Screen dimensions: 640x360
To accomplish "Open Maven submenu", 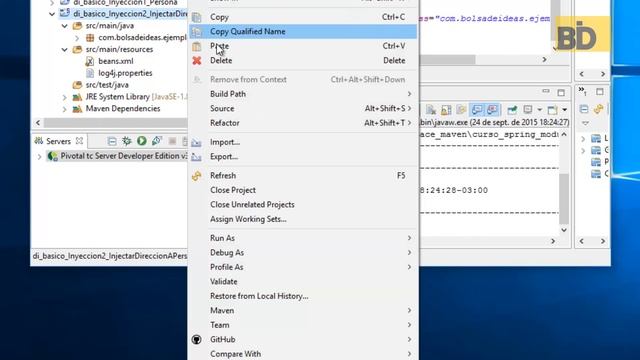I will pyautogui.click(x=303, y=311).
